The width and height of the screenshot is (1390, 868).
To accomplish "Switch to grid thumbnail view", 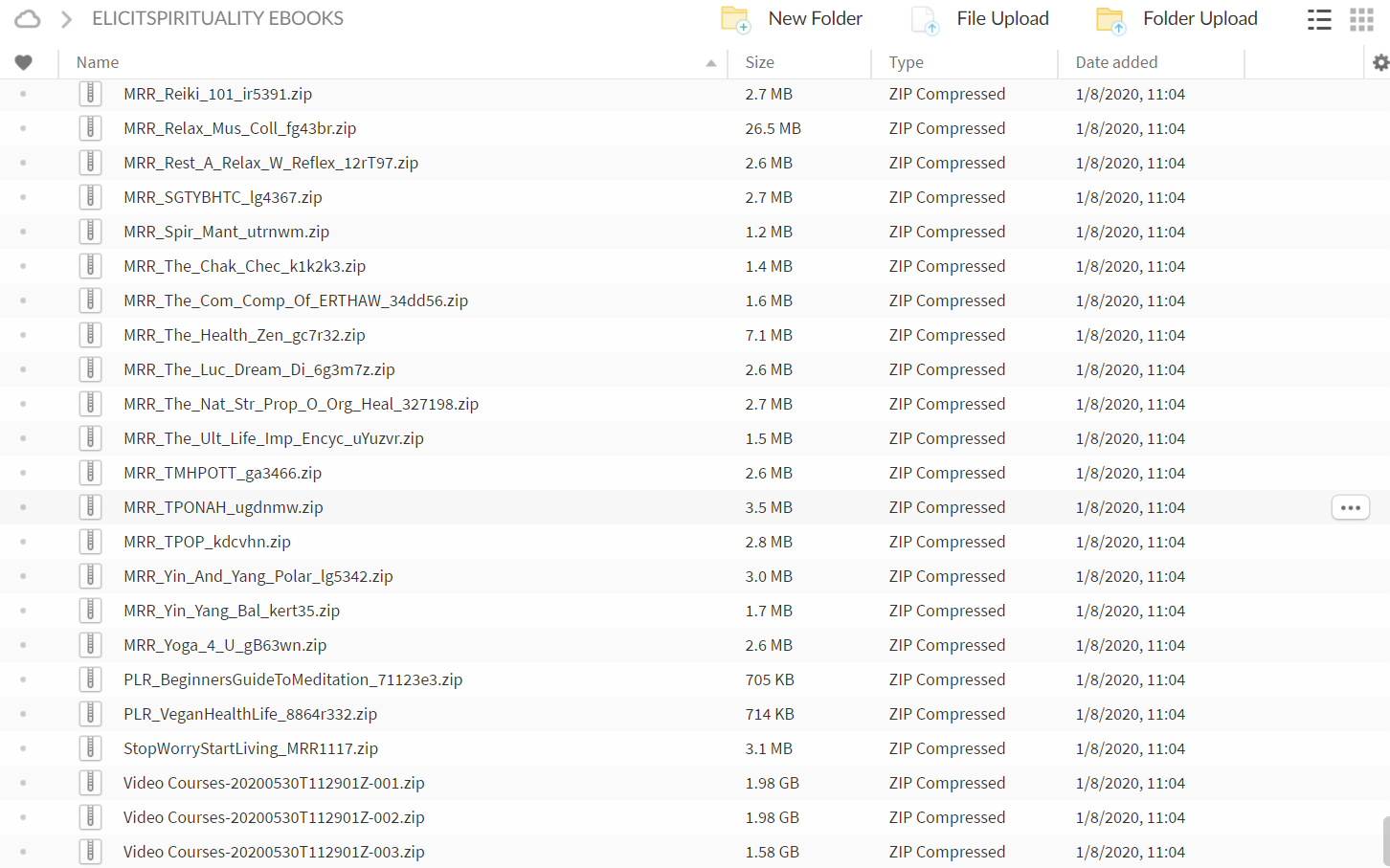I will 1361,19.
